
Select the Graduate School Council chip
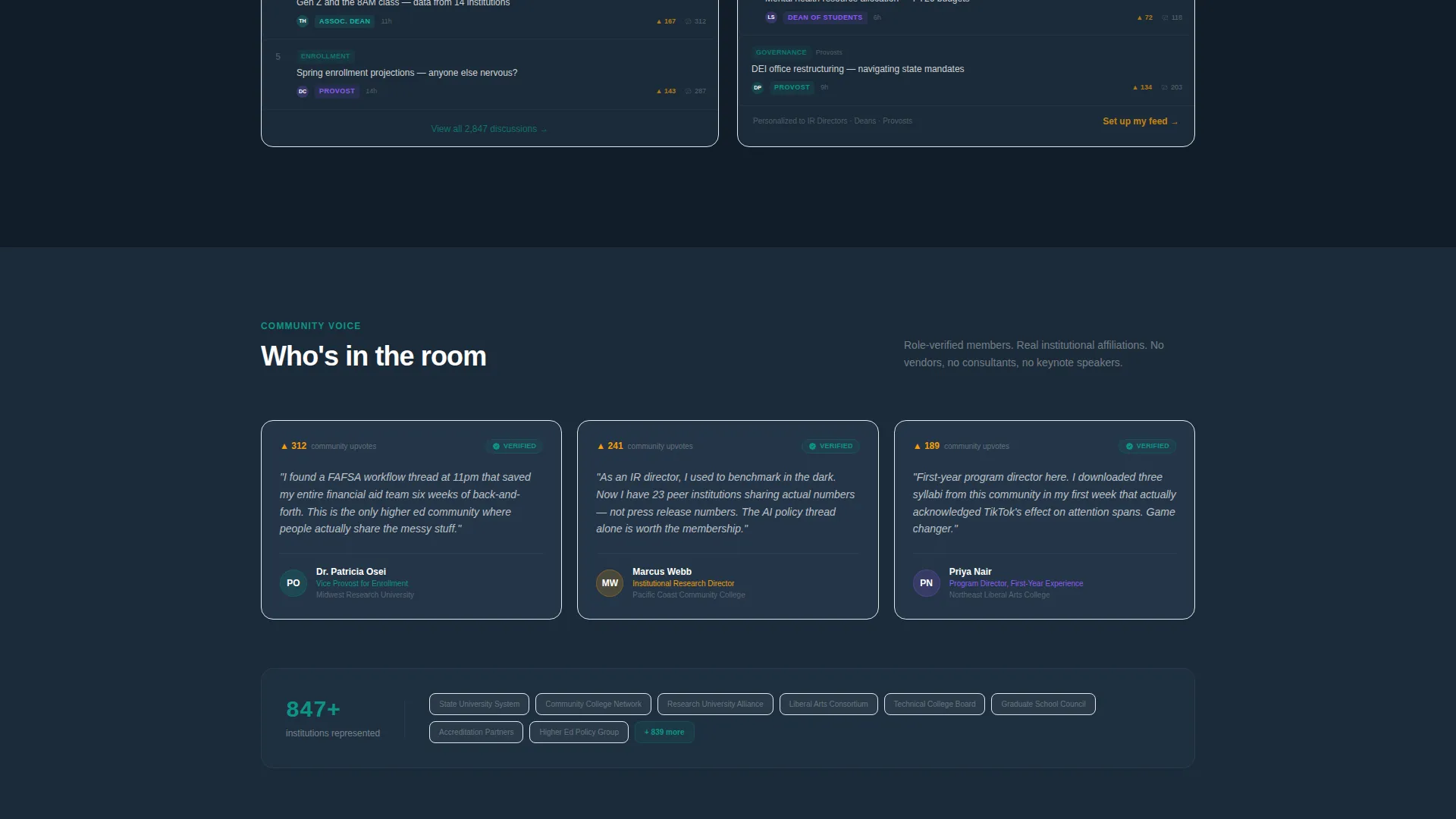pos(1043,704)
